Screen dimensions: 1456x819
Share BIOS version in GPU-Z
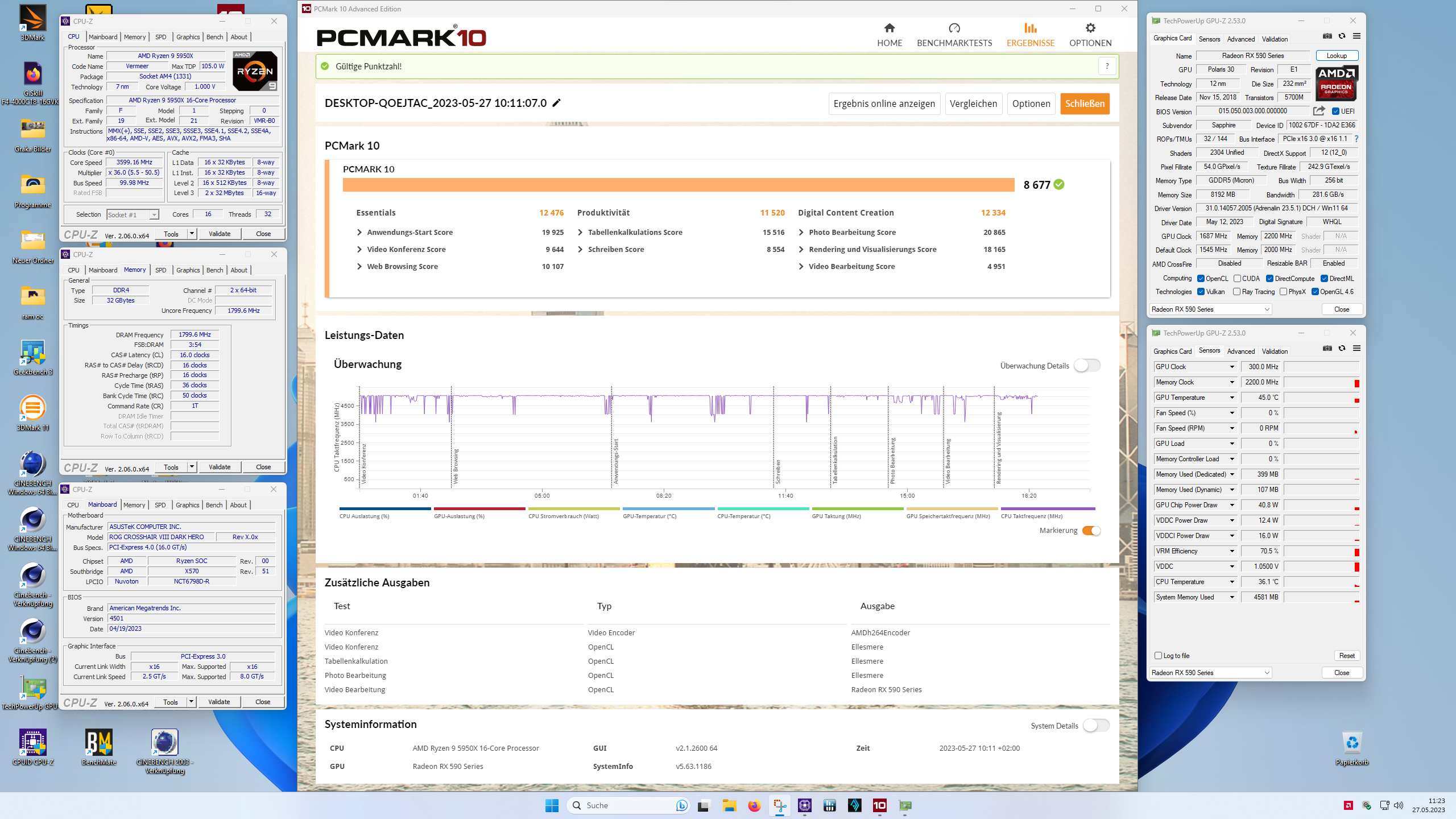(x=1319, y=111)
